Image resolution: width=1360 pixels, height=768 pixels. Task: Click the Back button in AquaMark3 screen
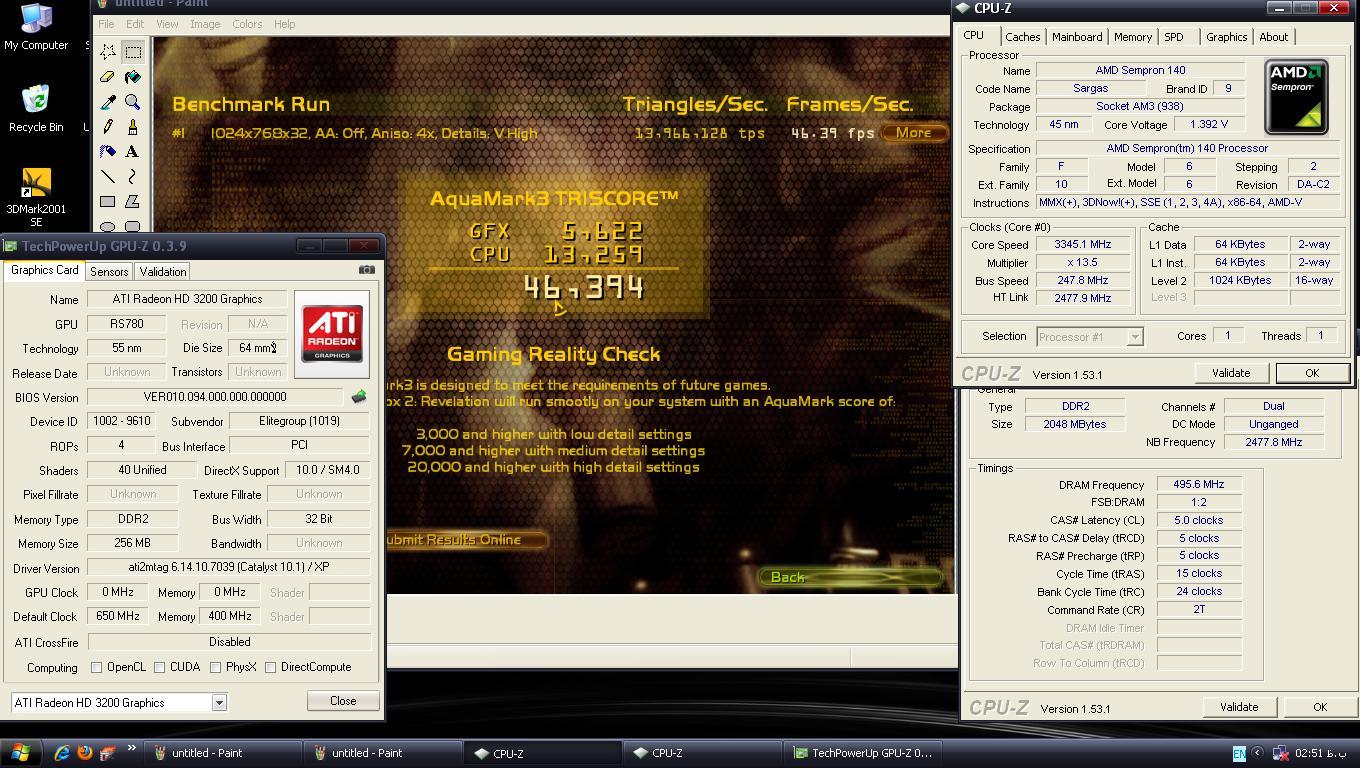click(850, 577)
